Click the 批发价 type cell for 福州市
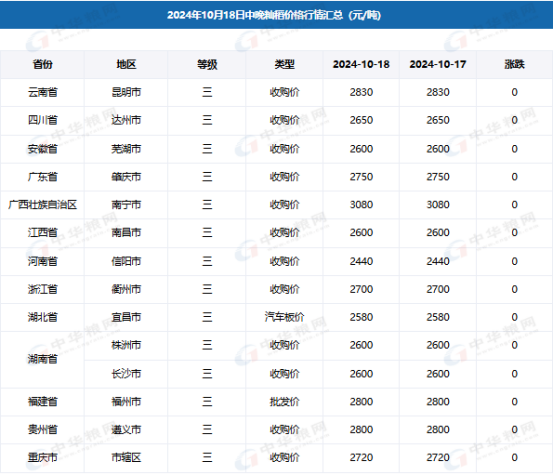 (284, 402)
